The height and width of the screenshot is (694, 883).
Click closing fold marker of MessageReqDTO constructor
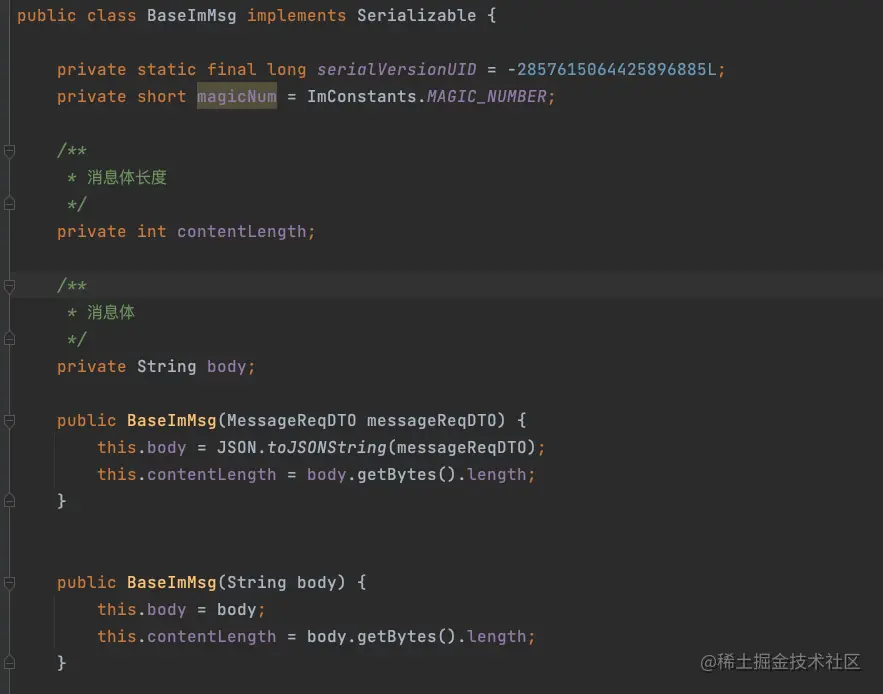pos(9,501)
